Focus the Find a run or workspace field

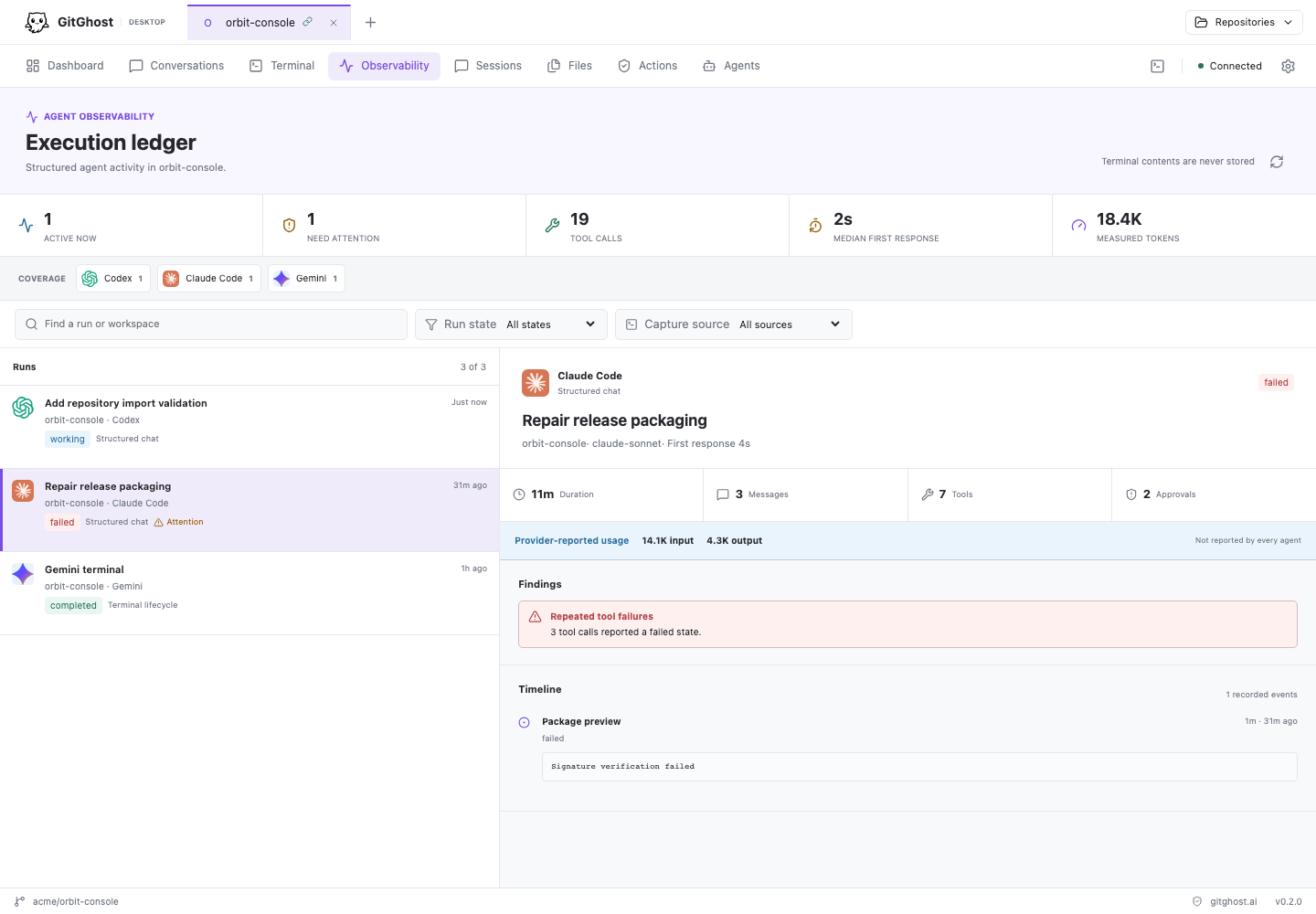point(211,324)
